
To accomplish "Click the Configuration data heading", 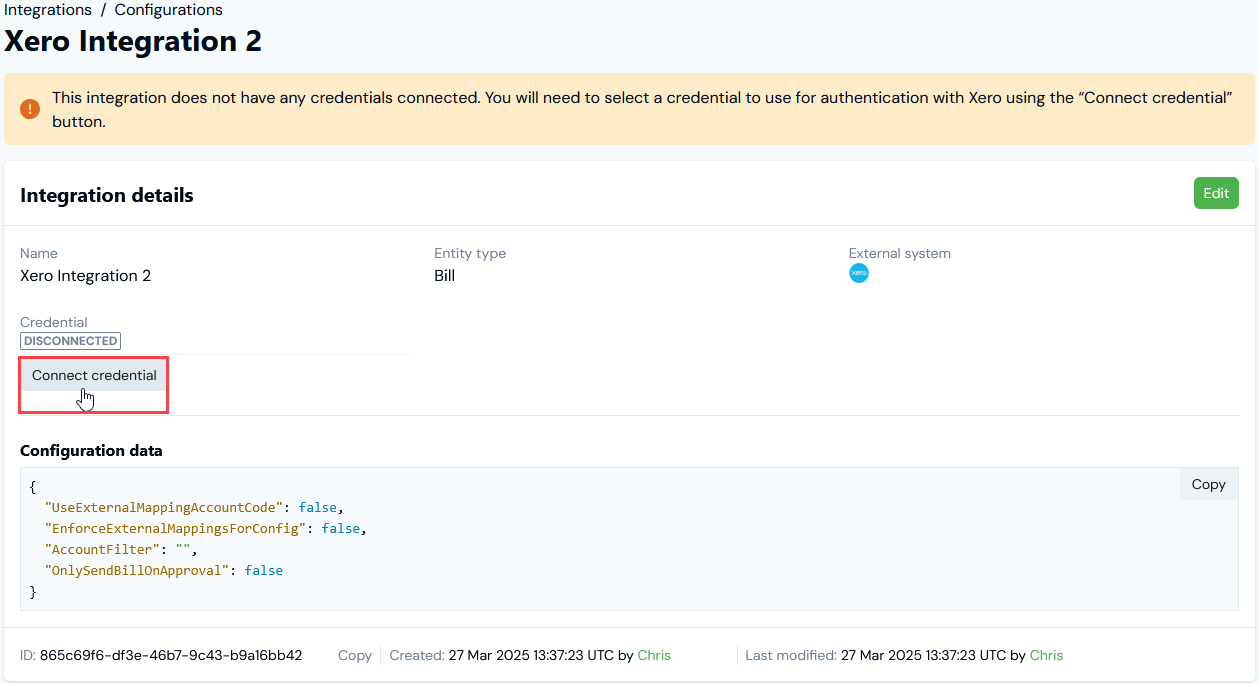I will click(91, 450).
